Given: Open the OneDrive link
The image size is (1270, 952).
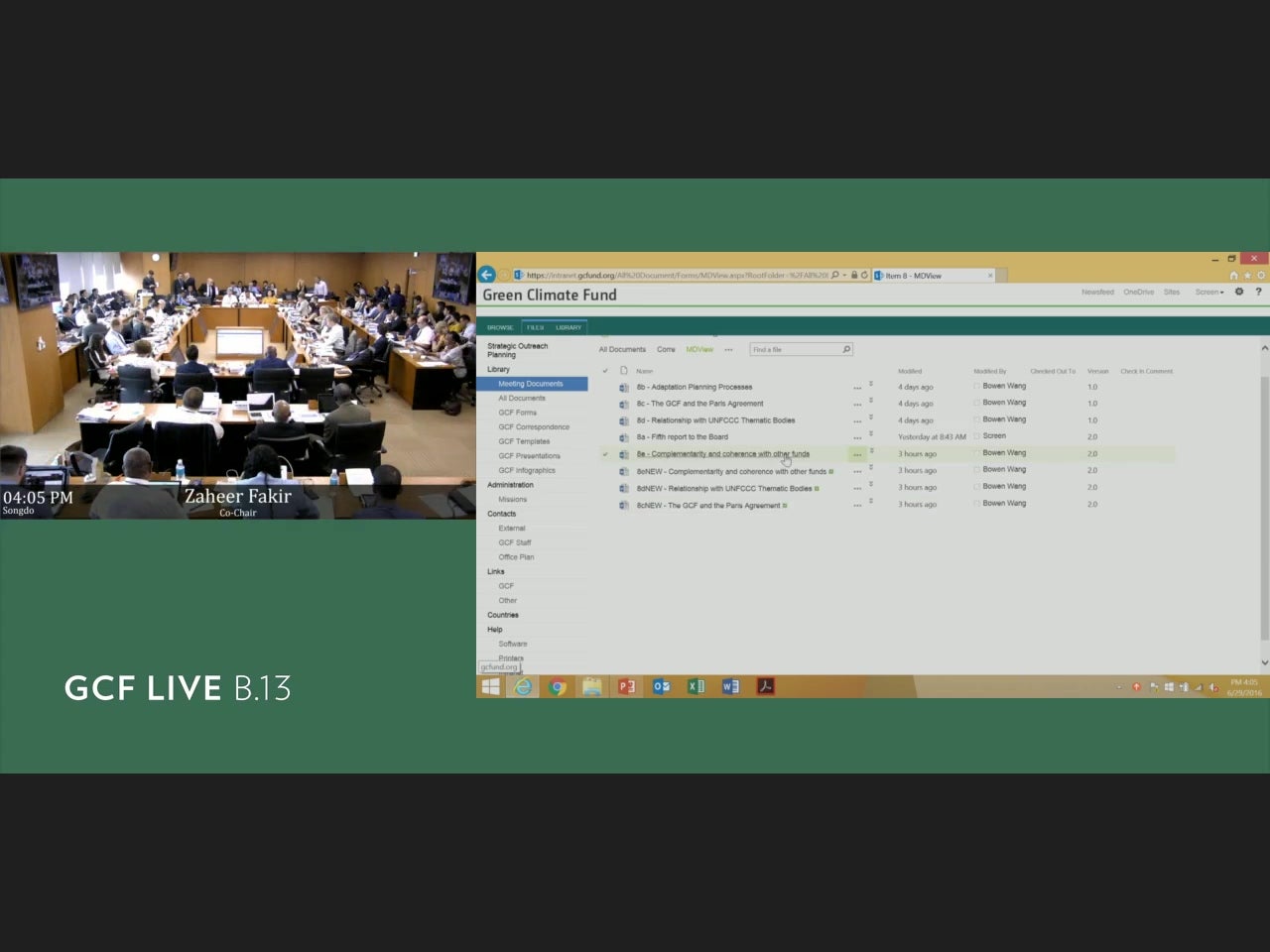Looking at the screenshot, I should [x=1139, y=292].
